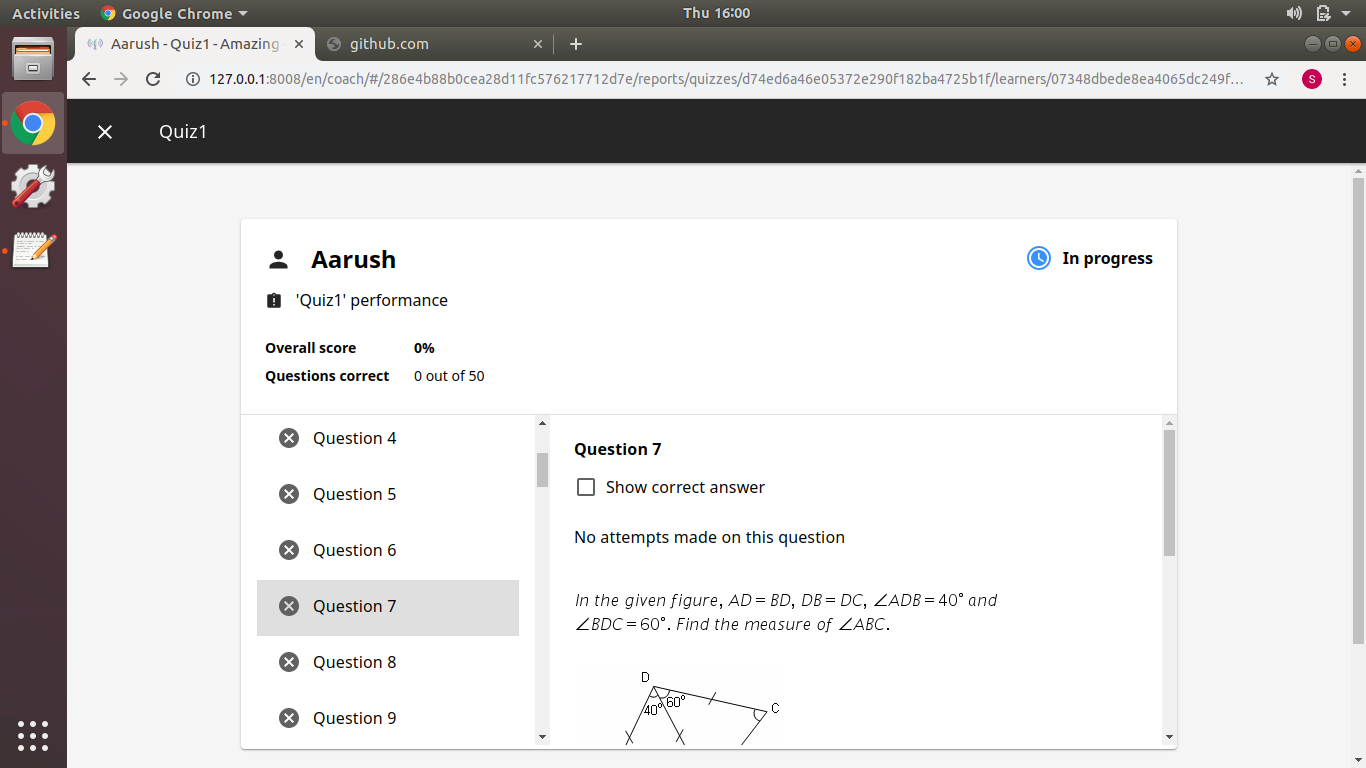1366x768 pixels.
Task: Reload the page with the refresh icon
Action: [x=153, y=79]
